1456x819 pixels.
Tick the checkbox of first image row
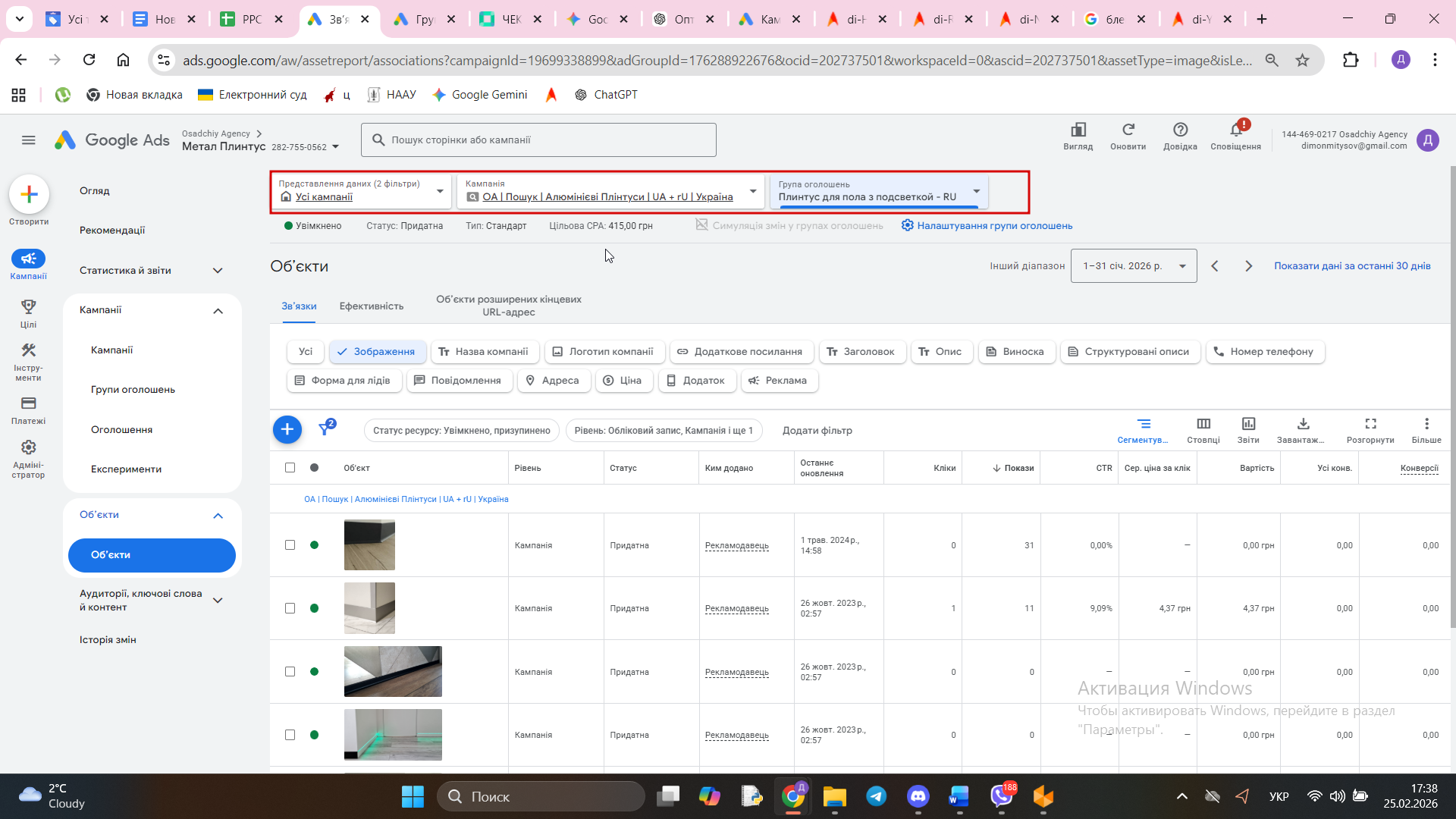coord(290,545)
